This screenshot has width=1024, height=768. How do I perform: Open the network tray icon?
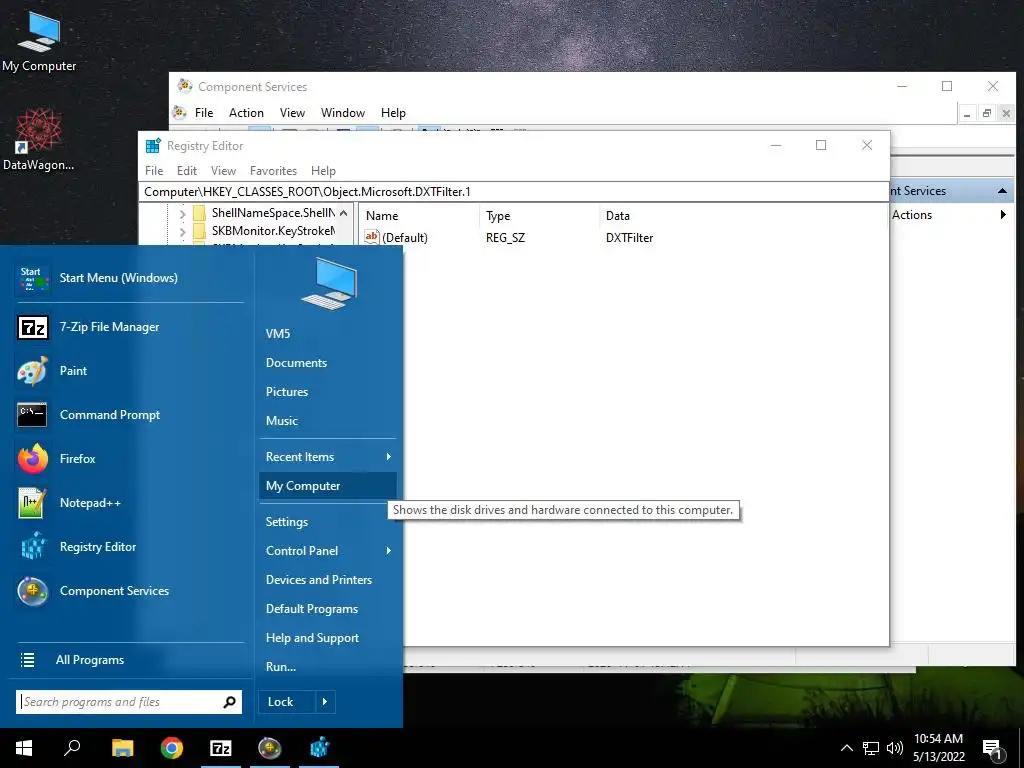pos(871,748)
